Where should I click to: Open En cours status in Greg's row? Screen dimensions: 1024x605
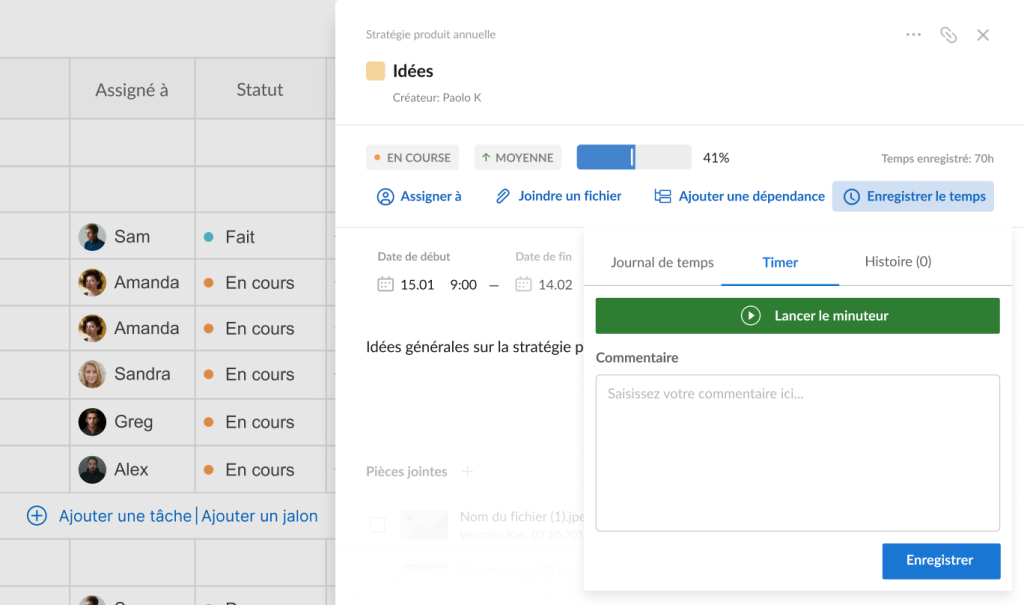click(x=249, y=422)
